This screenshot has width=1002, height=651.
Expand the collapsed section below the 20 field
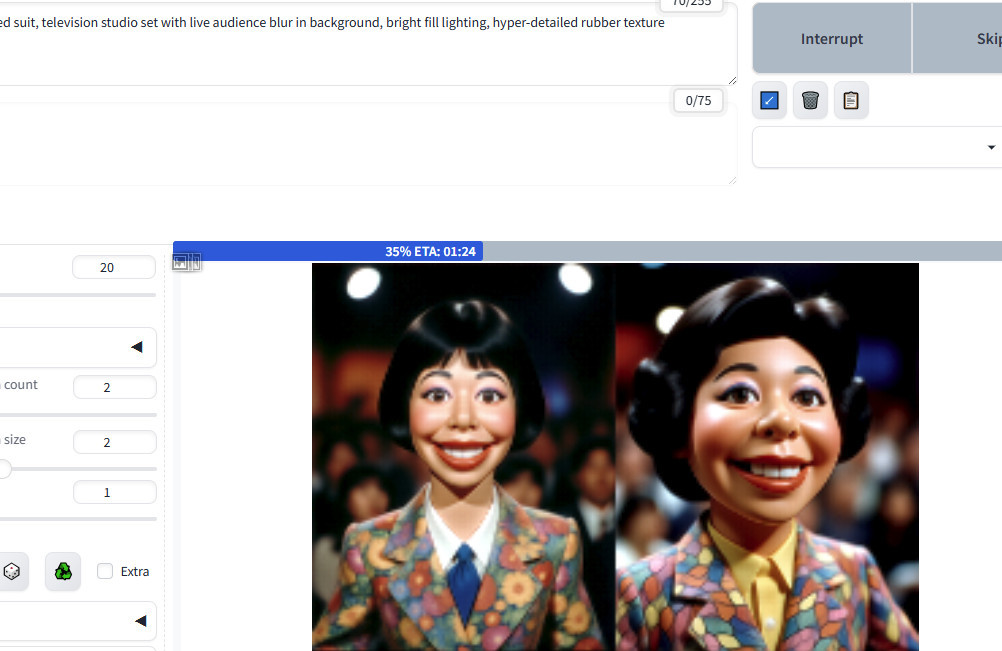click(x=78, y=347)
